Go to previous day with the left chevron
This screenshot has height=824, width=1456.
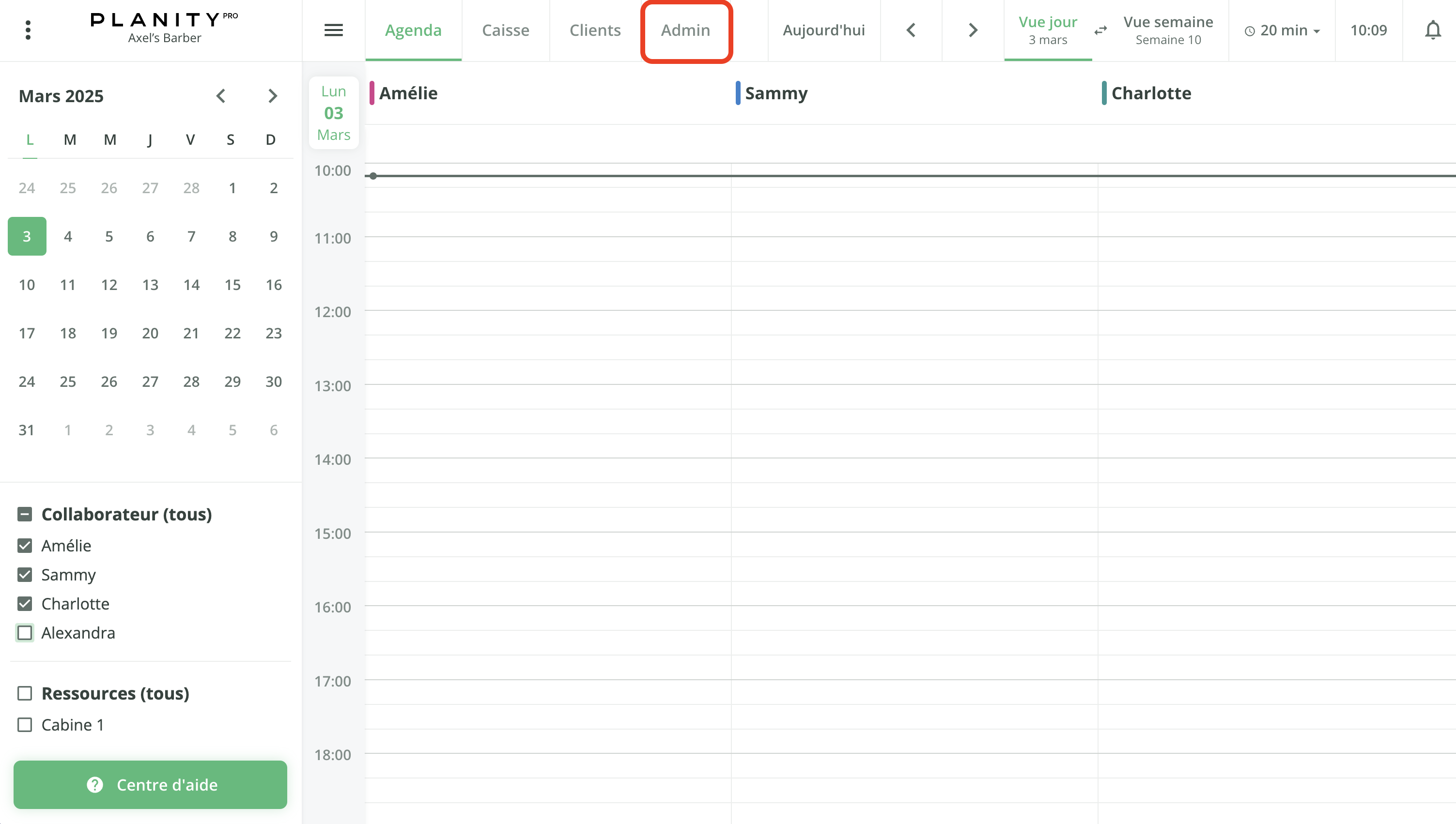(x=911, y=30)
